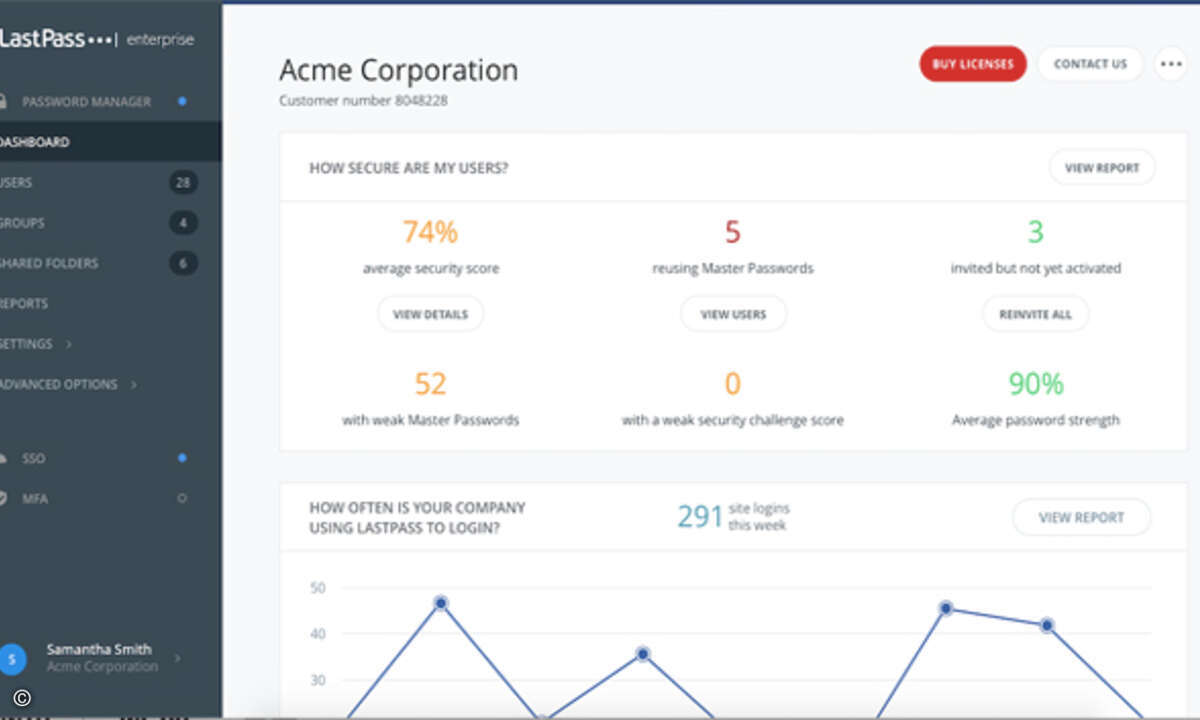Click the Password Manager lock icon

(3, 102)
